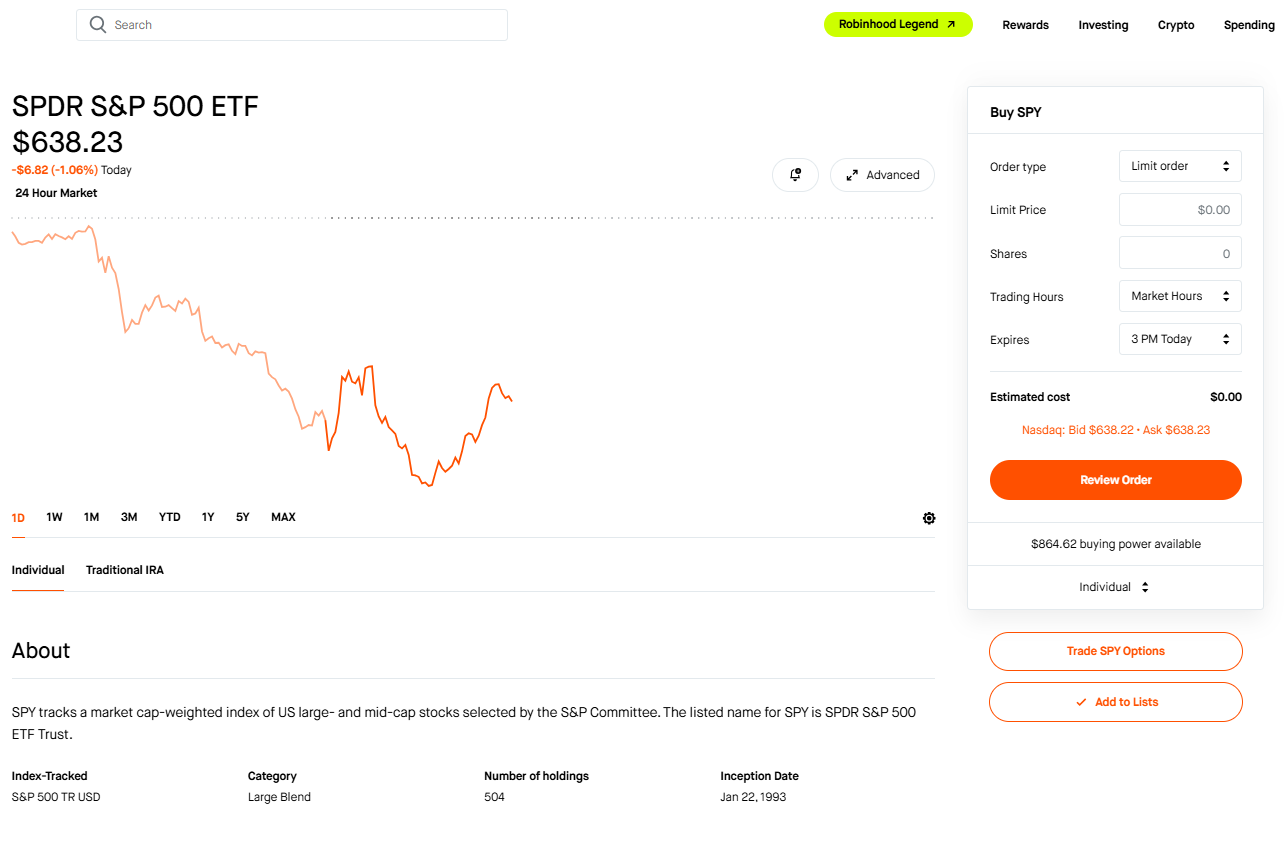The image size is (1285, 853).
Task: Open the Order type dropdown
Action: (1180, 165)
